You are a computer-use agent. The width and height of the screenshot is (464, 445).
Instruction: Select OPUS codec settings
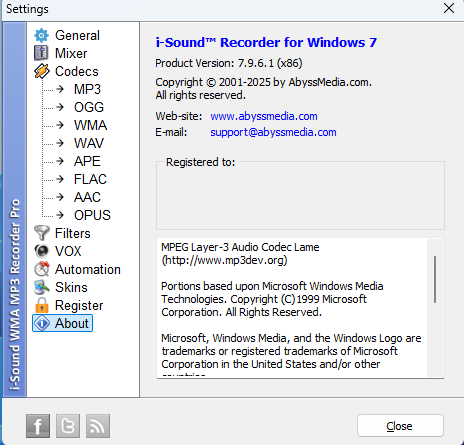click(92, 215)
